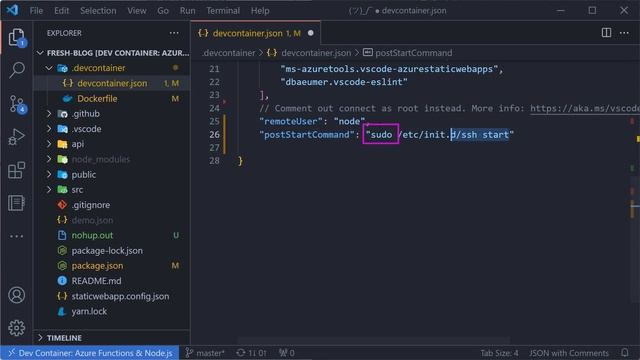
Task: Open the Manage gear icon
Action: click(x=16, y=327)
